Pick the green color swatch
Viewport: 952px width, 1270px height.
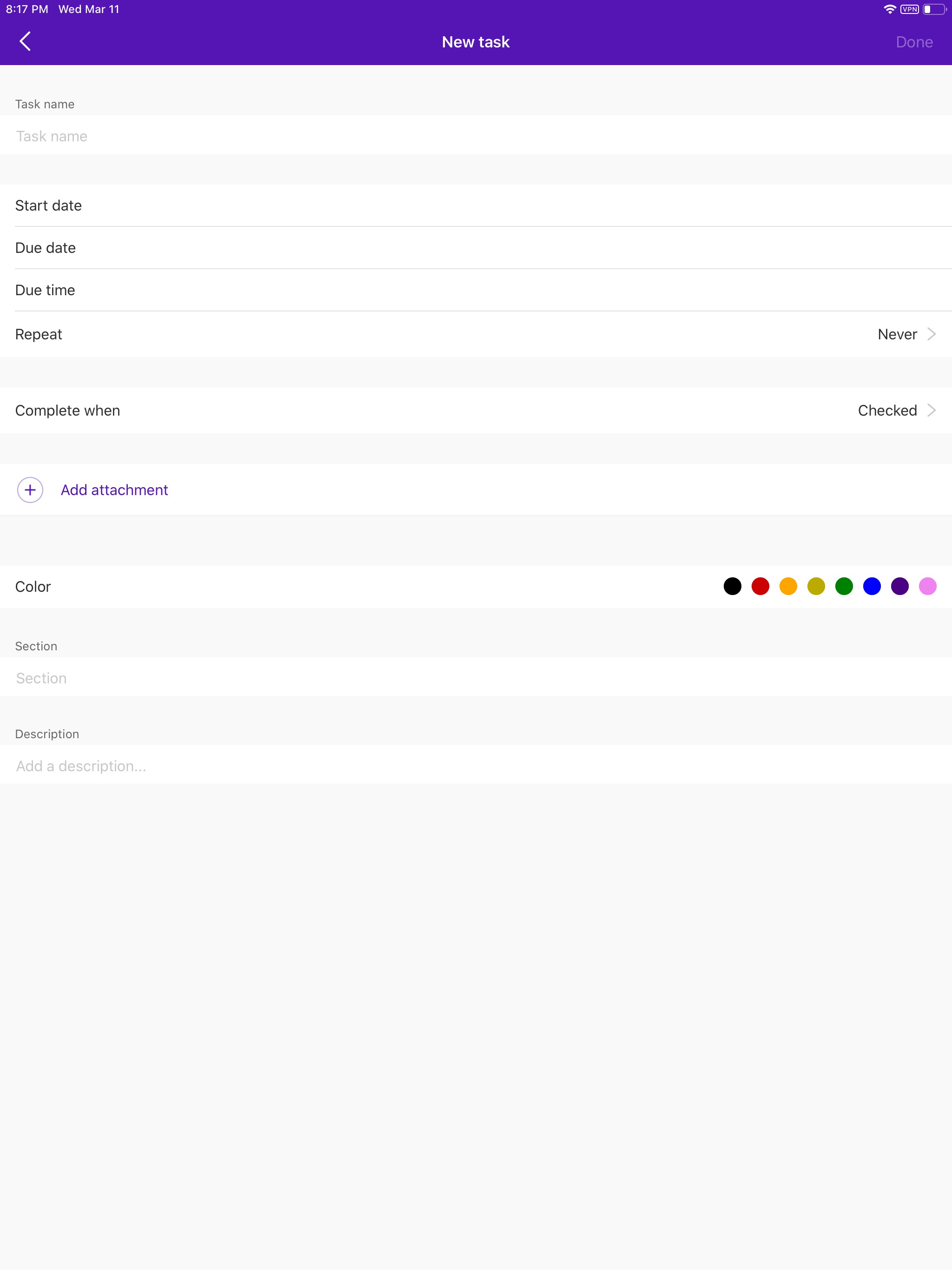click(x=844, y=586)
